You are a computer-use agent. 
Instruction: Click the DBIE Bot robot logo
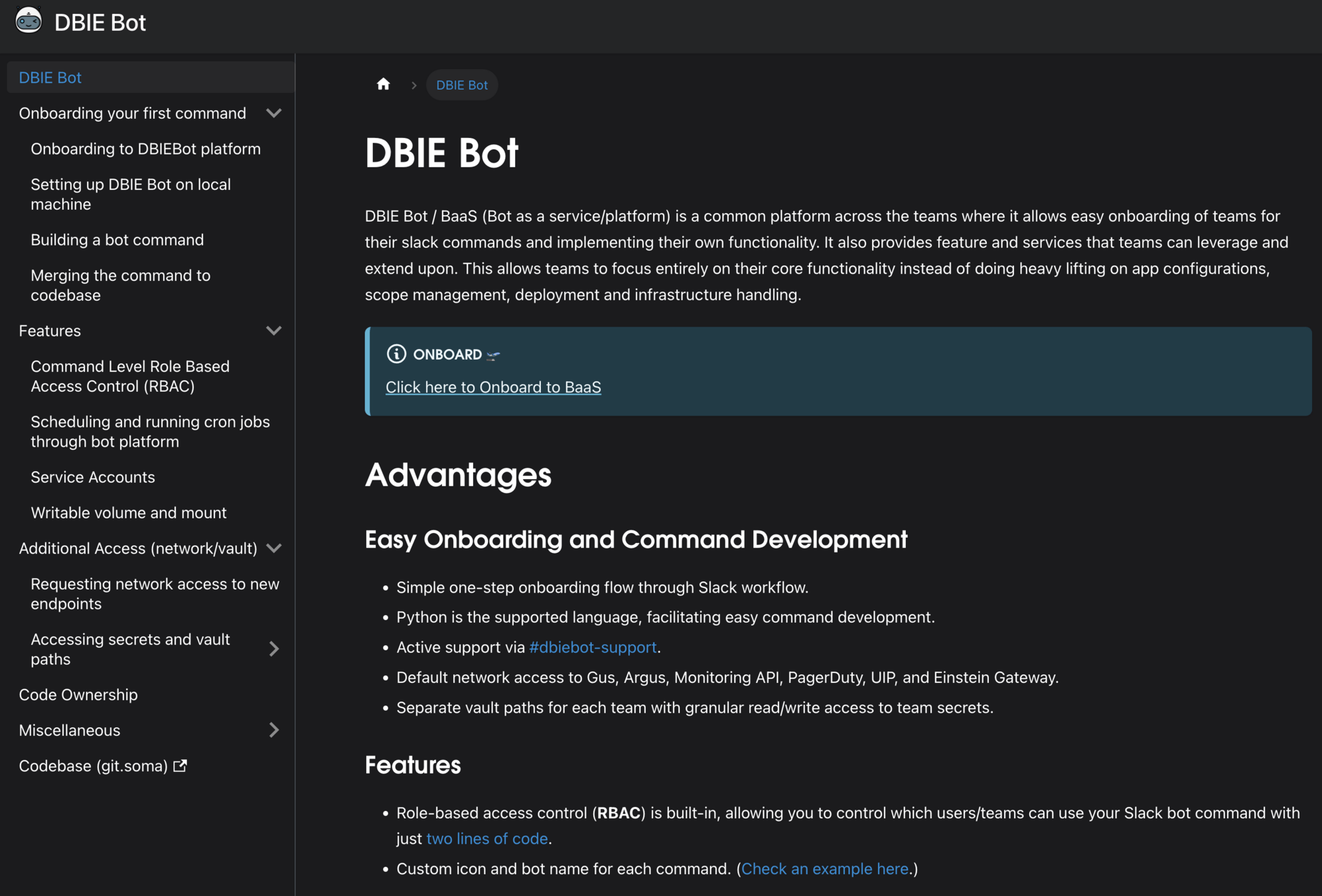click(x=28, y=21)
